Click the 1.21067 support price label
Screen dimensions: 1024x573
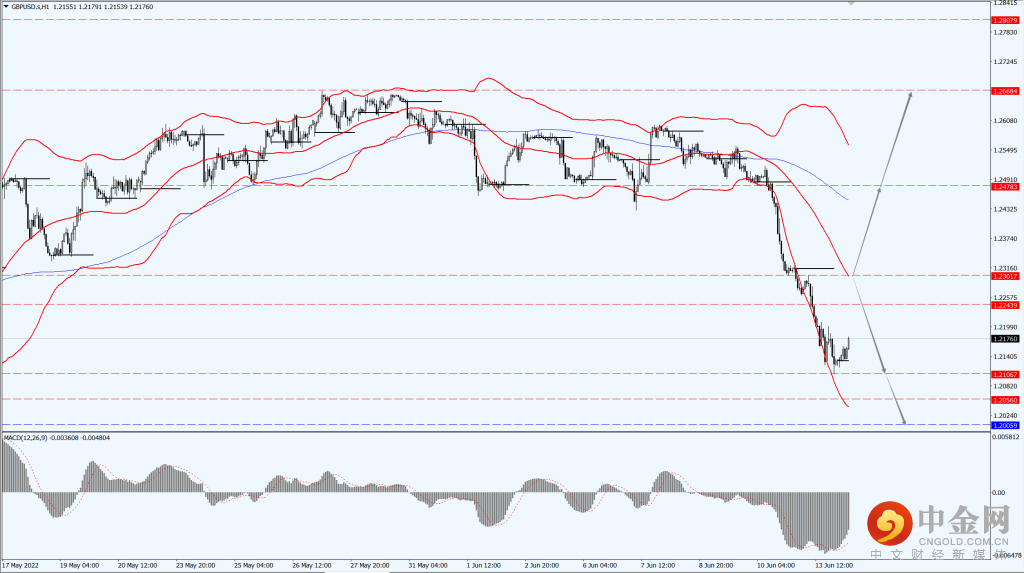(x=1005, y=374)
